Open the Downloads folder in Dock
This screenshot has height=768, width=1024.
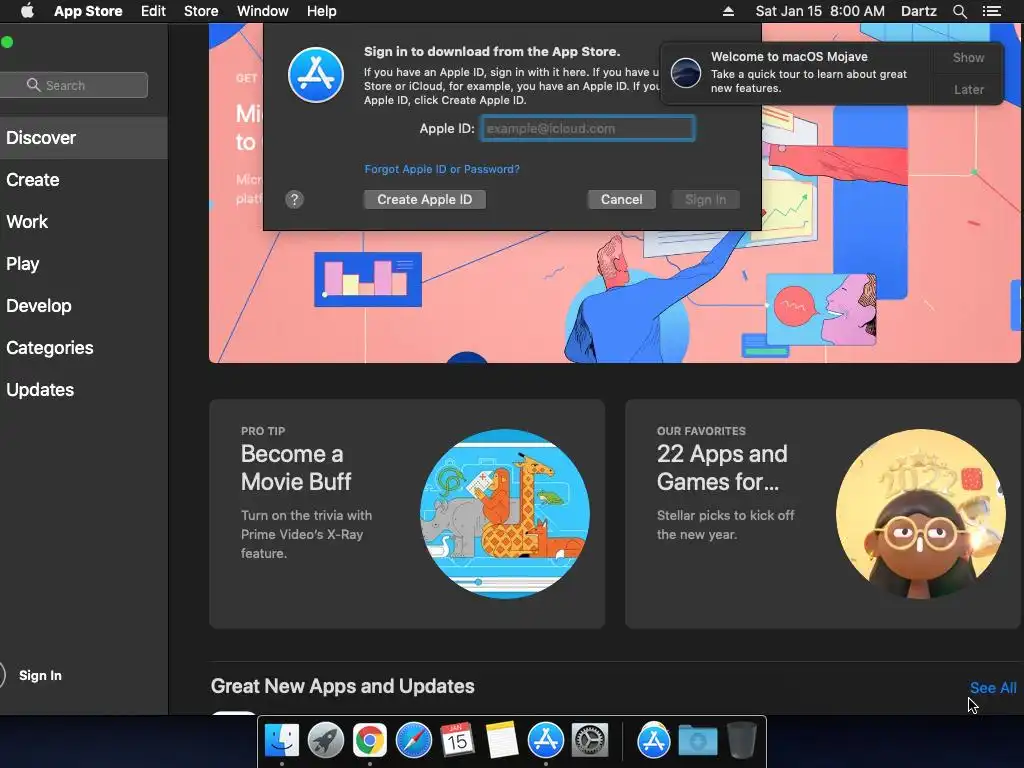[697, 741]
